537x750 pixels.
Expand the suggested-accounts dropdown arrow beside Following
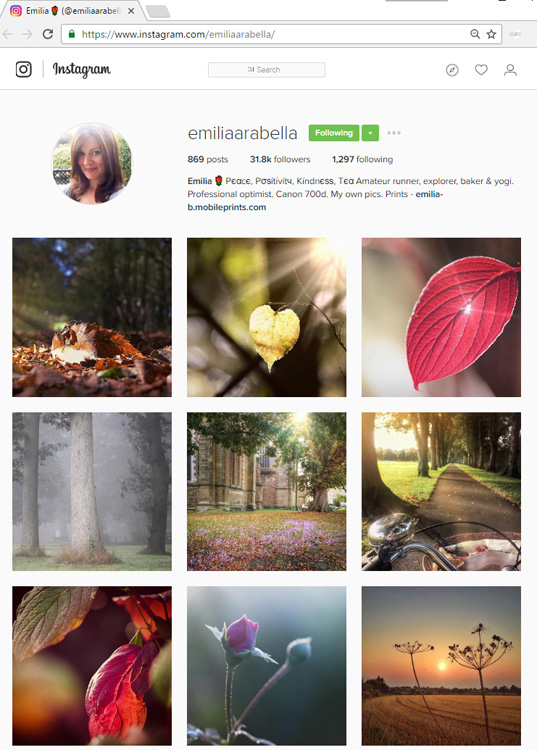pyautogui.click(x=370, y=133)
